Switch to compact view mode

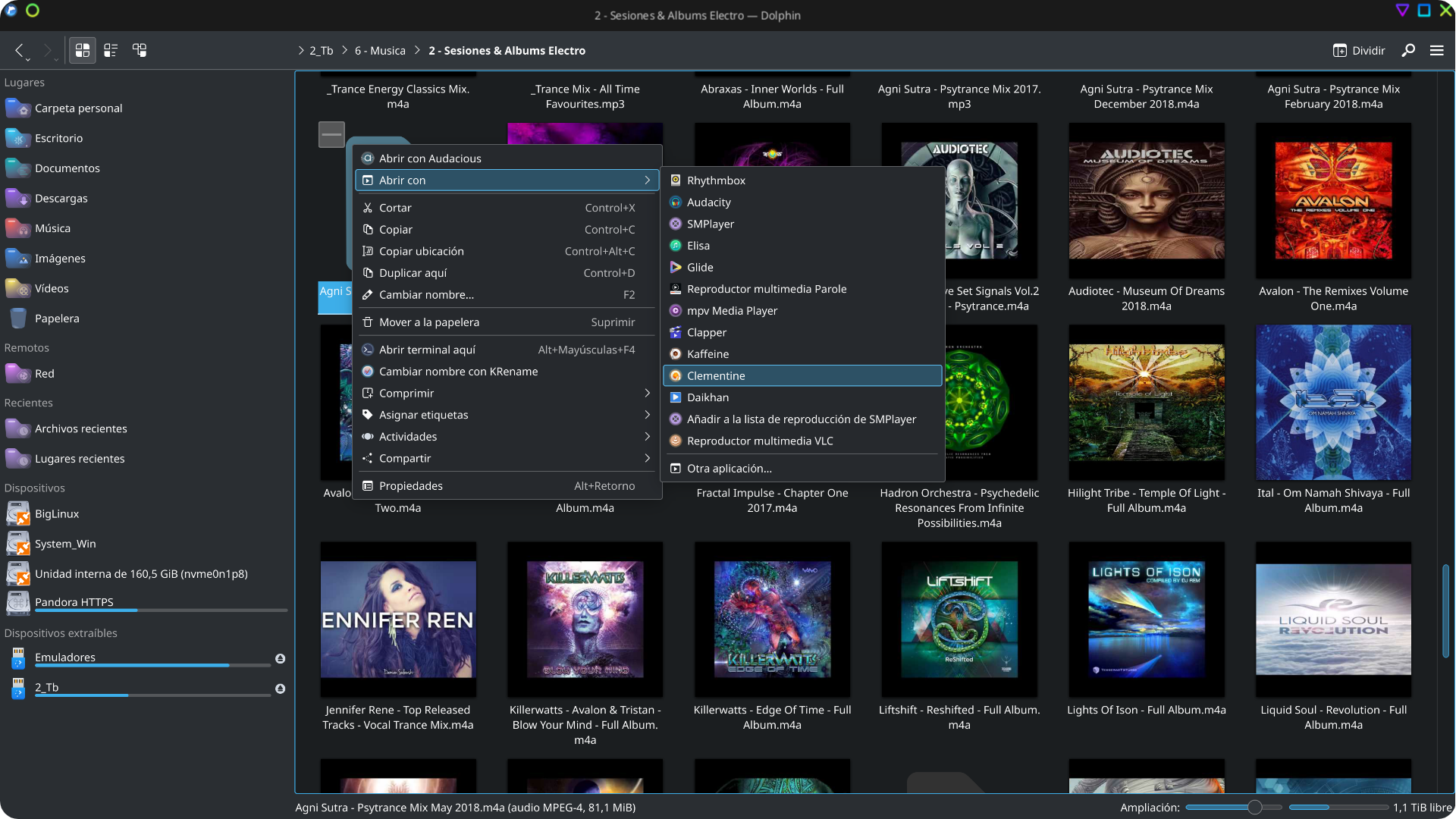(x=111, y=50)
